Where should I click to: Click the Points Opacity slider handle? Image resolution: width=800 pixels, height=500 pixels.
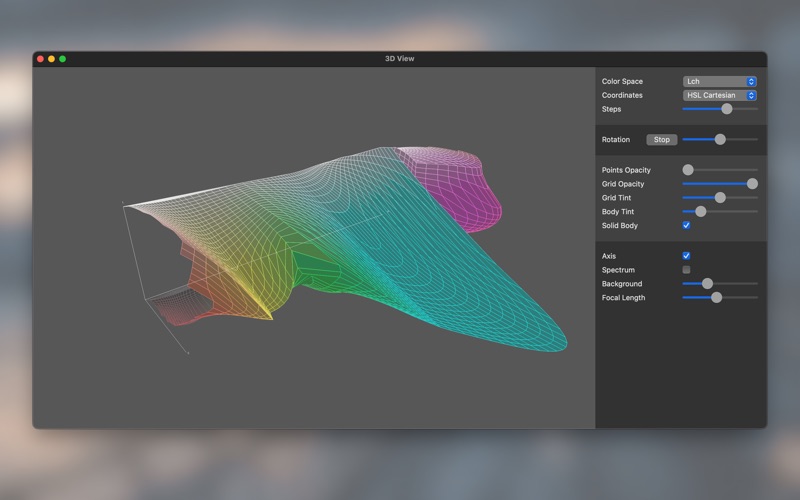(688, 170)
